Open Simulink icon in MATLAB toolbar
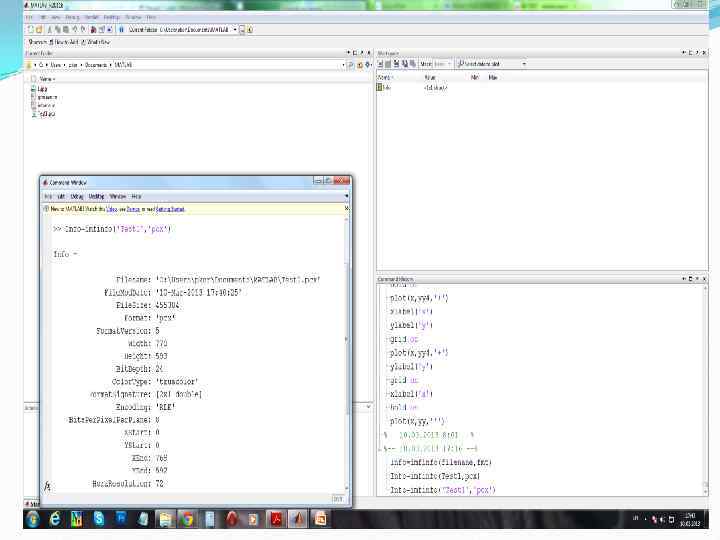Image resolution: width=720 pixels, height=540 pixels. 93,29
